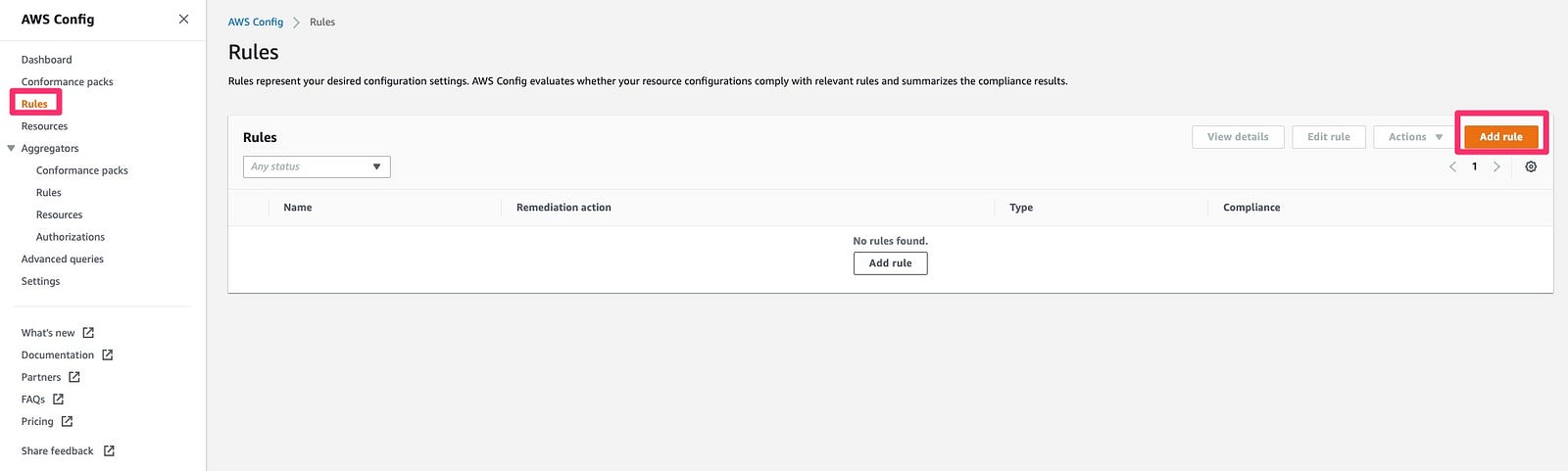1568x471 pixels.
Task: Click external link icon beside What's new
Action: (x=88, y=333)
